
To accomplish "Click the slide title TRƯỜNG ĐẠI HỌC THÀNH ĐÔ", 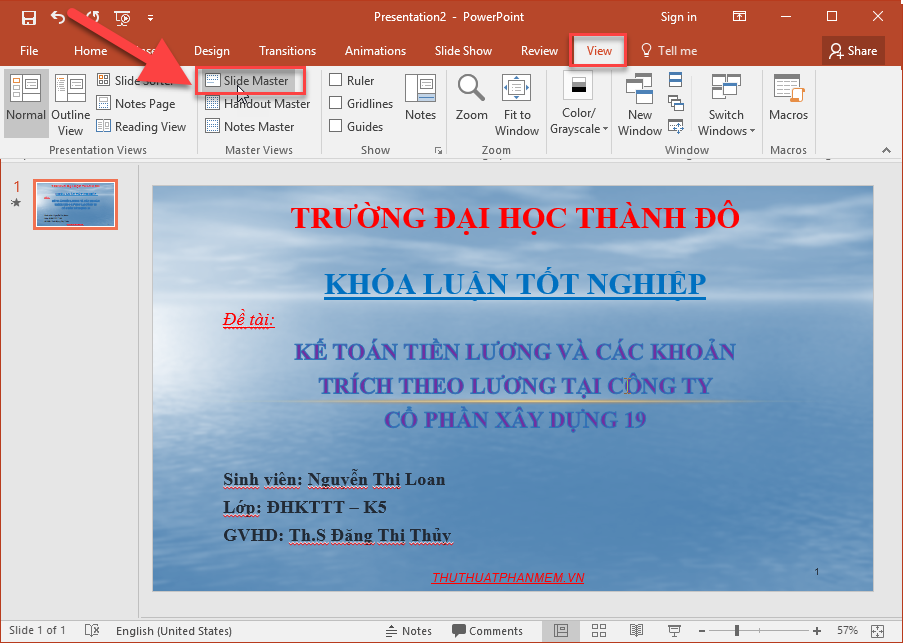I will click(515, 218).
